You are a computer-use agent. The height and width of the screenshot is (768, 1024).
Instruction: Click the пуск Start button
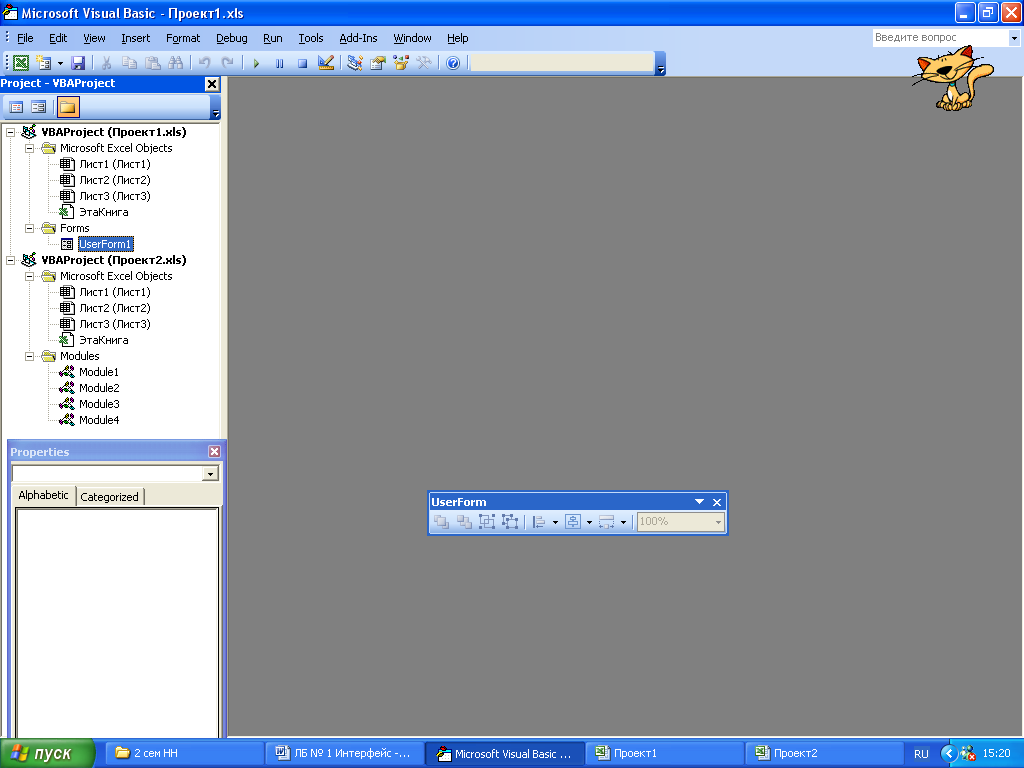(47, 753)
